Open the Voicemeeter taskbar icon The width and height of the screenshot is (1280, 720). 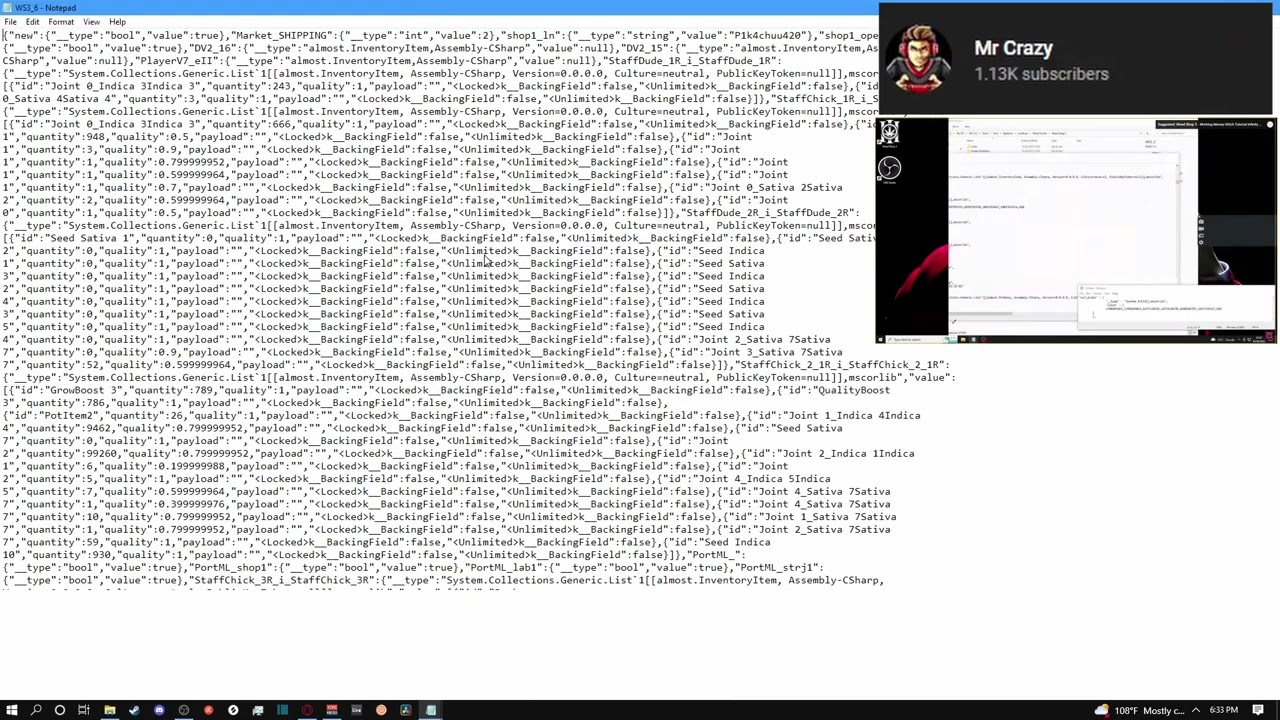coord(332,710)
